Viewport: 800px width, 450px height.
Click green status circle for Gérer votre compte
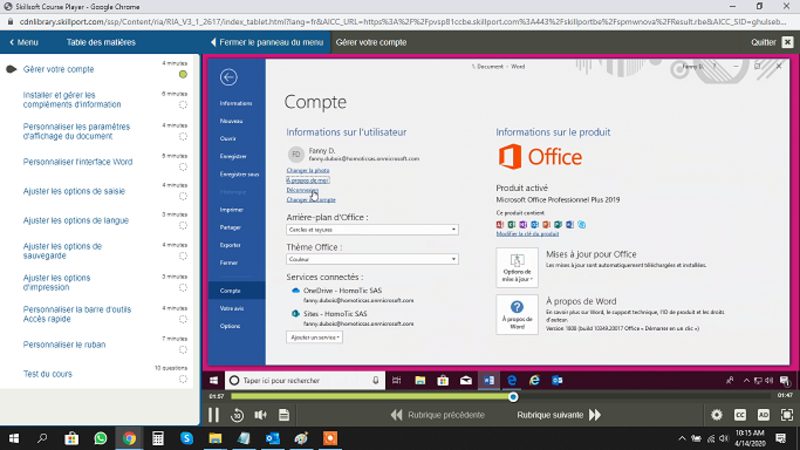point(183,74)
